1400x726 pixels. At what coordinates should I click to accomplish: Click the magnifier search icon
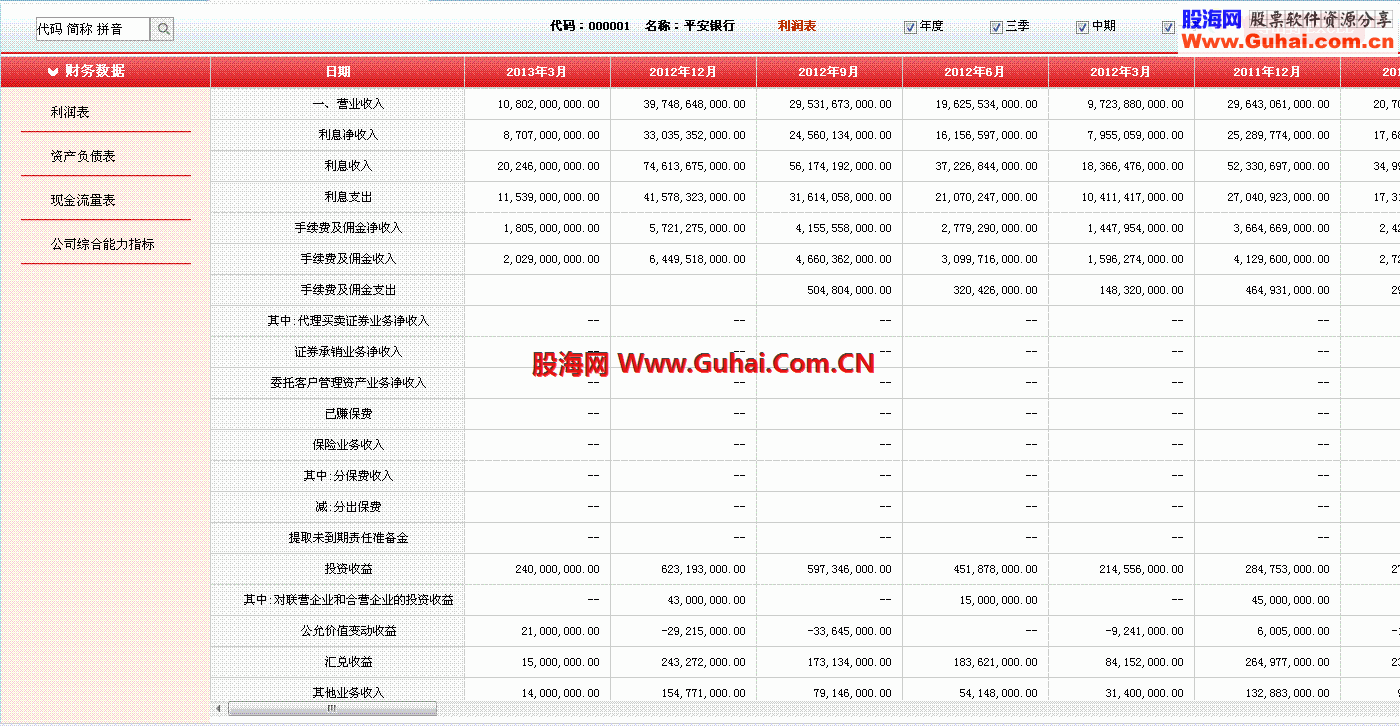point(164,29)
